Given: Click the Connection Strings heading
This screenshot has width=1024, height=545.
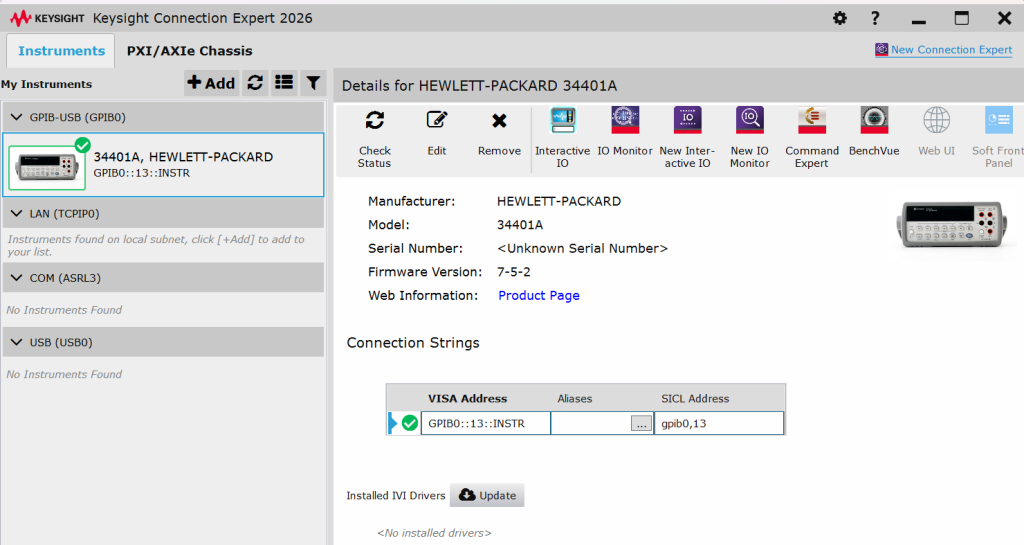Looking at the screenshot, I should pos(413,343).
